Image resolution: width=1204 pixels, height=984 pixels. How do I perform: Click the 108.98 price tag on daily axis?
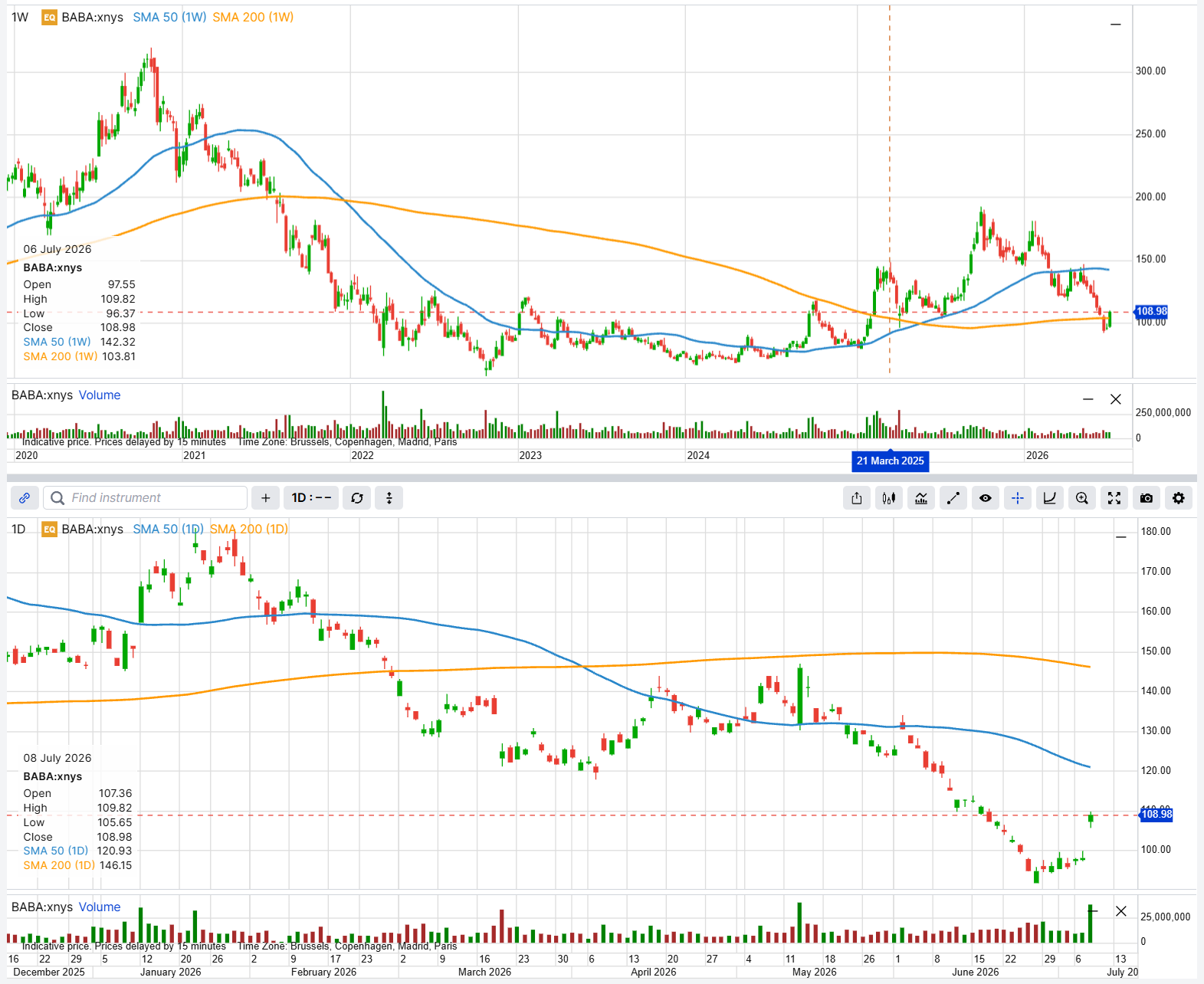pyautogui.click(x=1156, y=815)
